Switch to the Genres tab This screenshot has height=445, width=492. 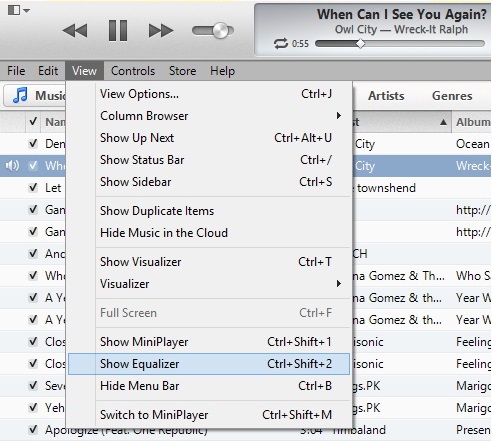coord(452,96)
